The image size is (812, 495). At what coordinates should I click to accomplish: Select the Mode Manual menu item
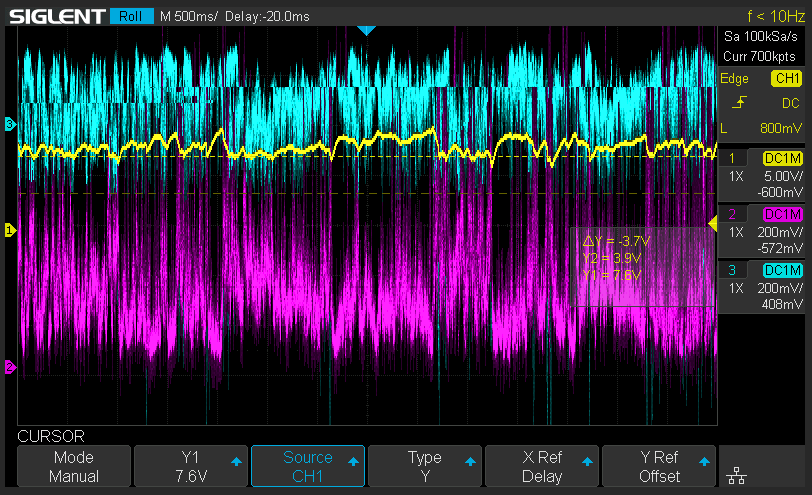tap(74, 466)
